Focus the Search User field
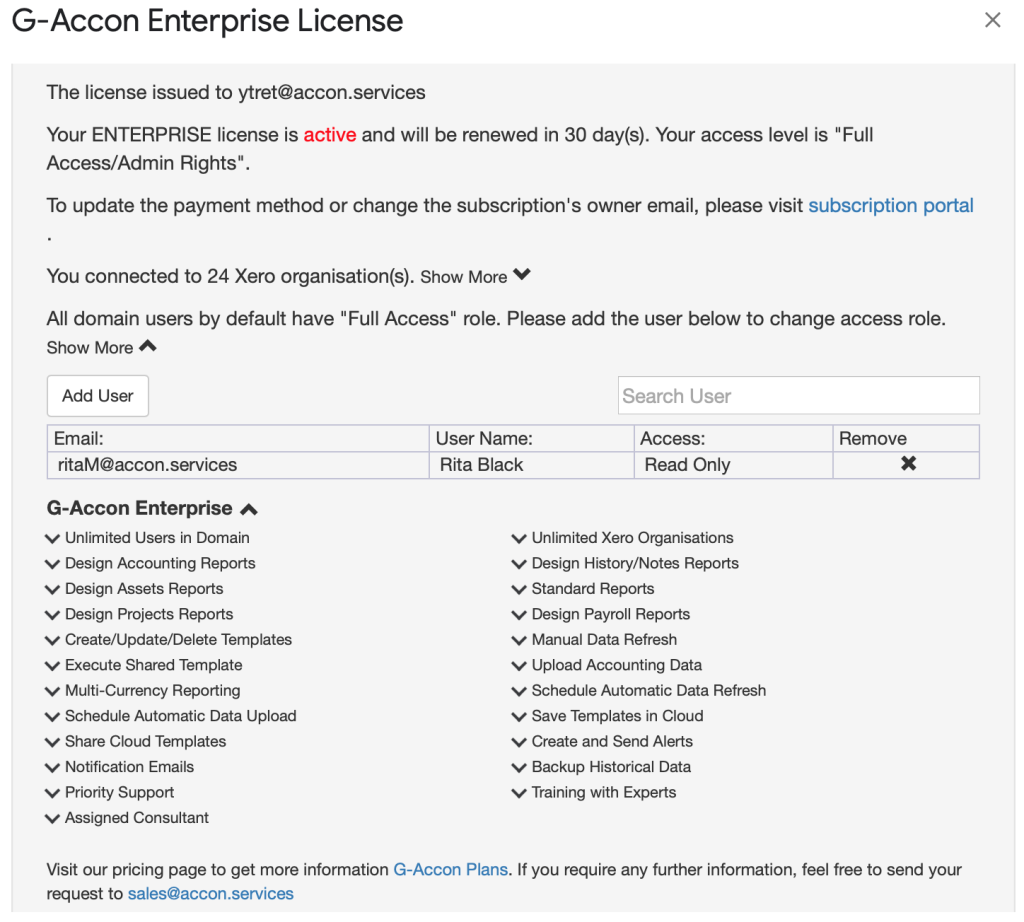The height and width of the screenshot is (922, 1024). pos(798,395)
